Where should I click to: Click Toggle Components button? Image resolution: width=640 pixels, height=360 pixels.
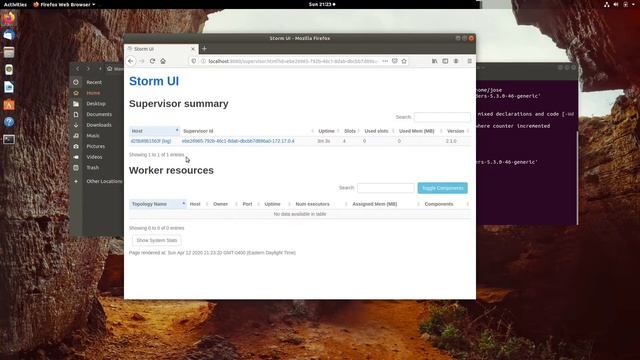[442, 188]
